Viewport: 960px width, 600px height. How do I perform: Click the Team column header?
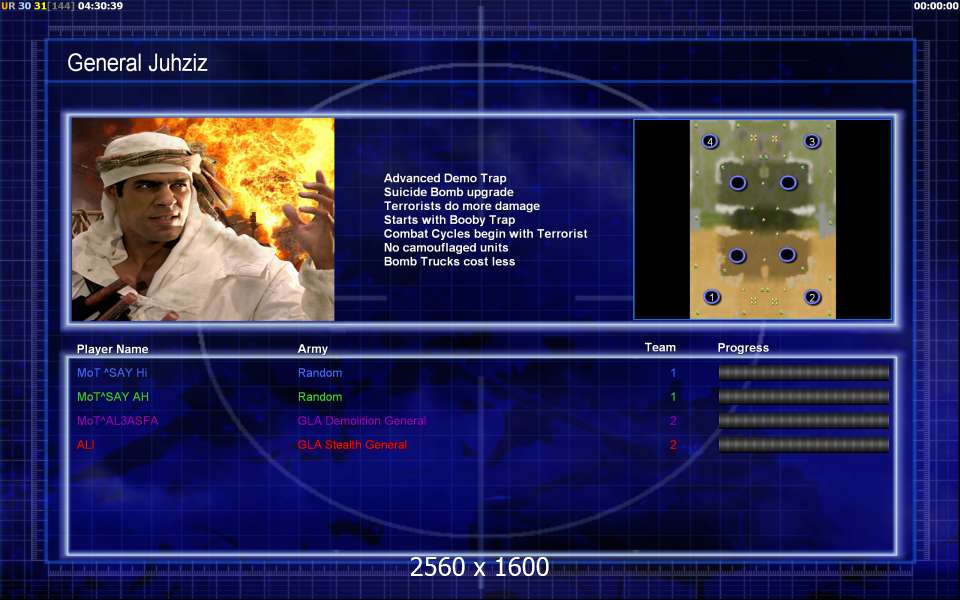pyautogui.click(x=660, y=348)
